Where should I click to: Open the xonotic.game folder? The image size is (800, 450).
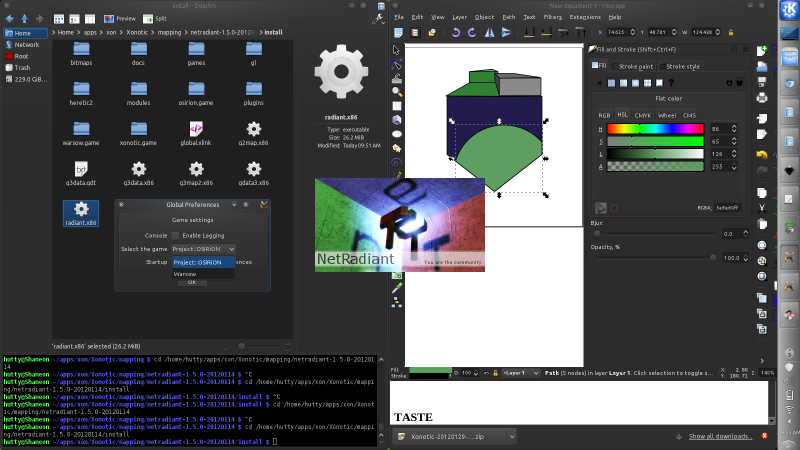(138, 134)
